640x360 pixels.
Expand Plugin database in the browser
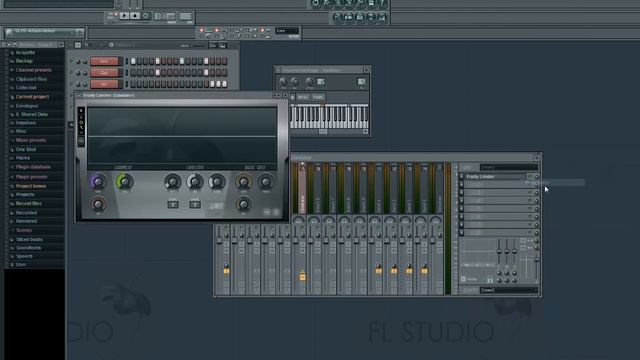(33, 167)
